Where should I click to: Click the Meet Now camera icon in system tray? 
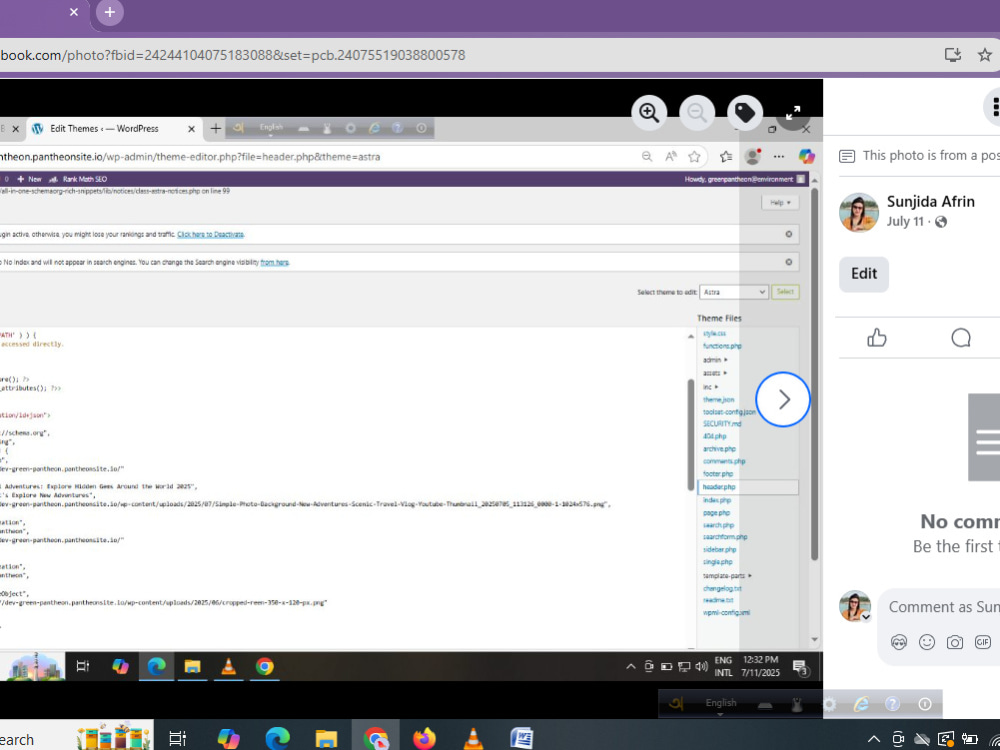point(897,739)
